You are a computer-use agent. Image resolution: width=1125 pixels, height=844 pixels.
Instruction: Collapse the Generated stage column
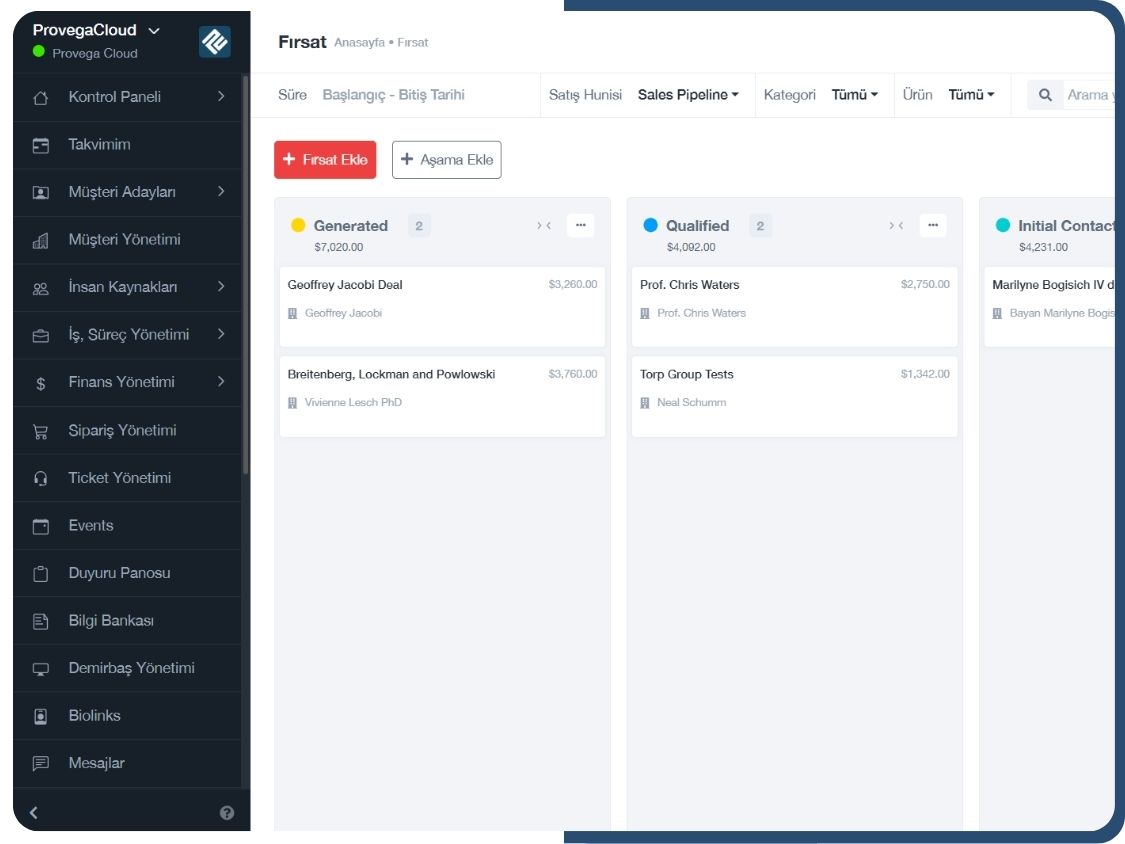point(543,226)
